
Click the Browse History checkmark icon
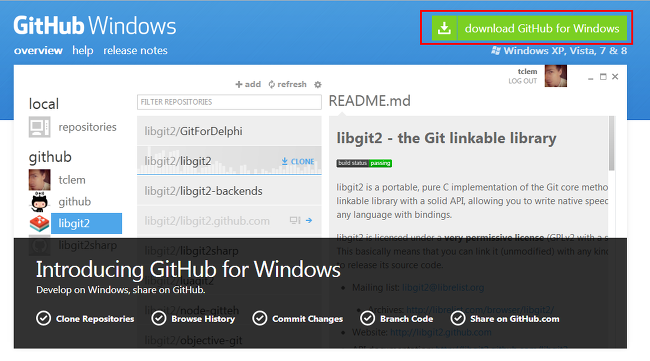[159, 318]
